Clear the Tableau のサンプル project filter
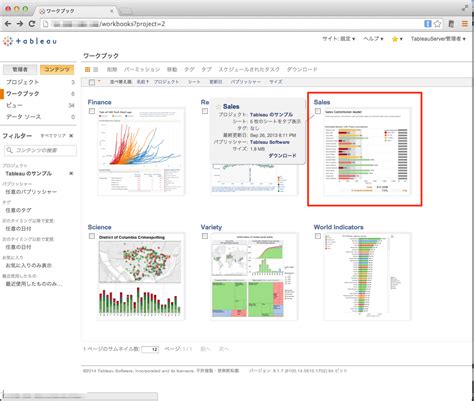The image size is (474, 401). pyautogui.click(x=71, y=173)
